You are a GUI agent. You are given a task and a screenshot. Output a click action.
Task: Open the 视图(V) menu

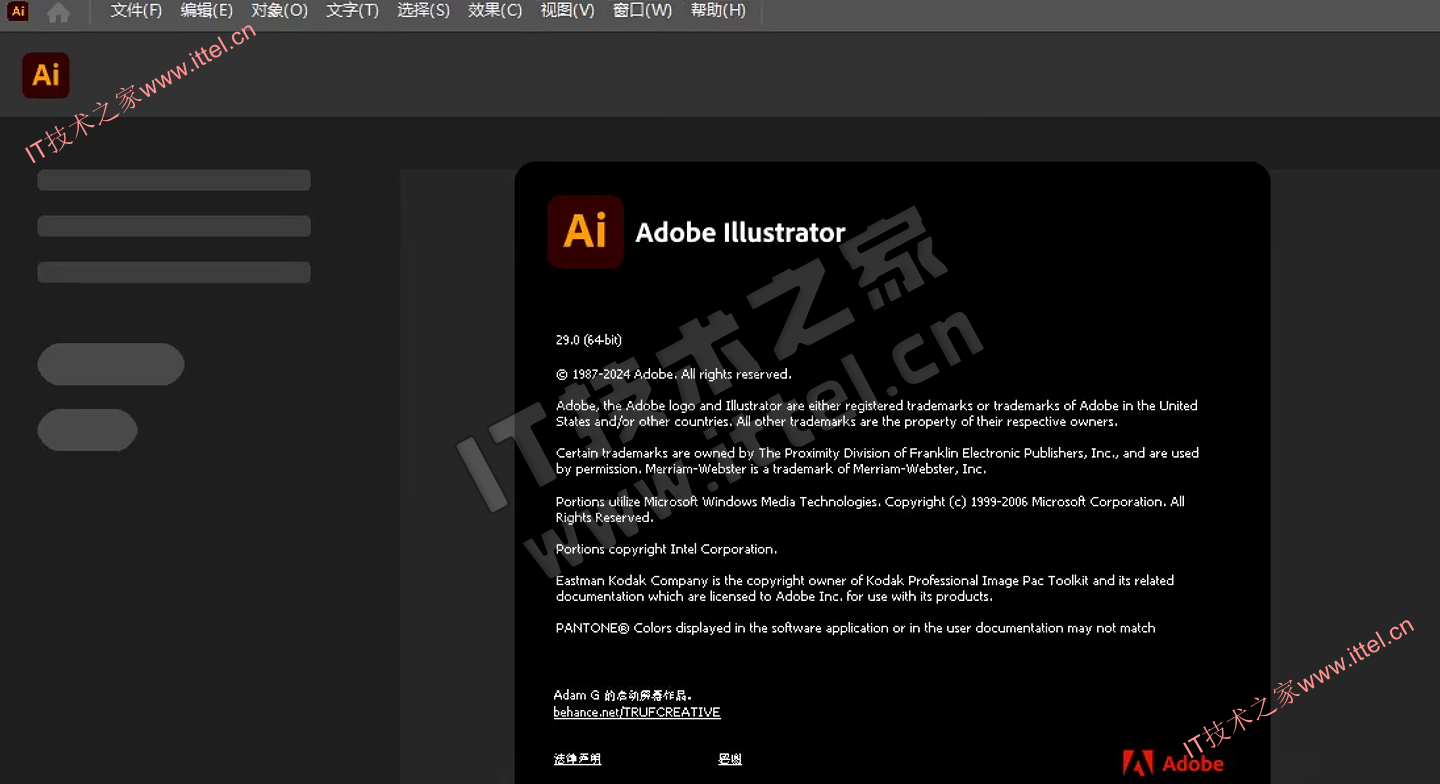click(567, 10)
